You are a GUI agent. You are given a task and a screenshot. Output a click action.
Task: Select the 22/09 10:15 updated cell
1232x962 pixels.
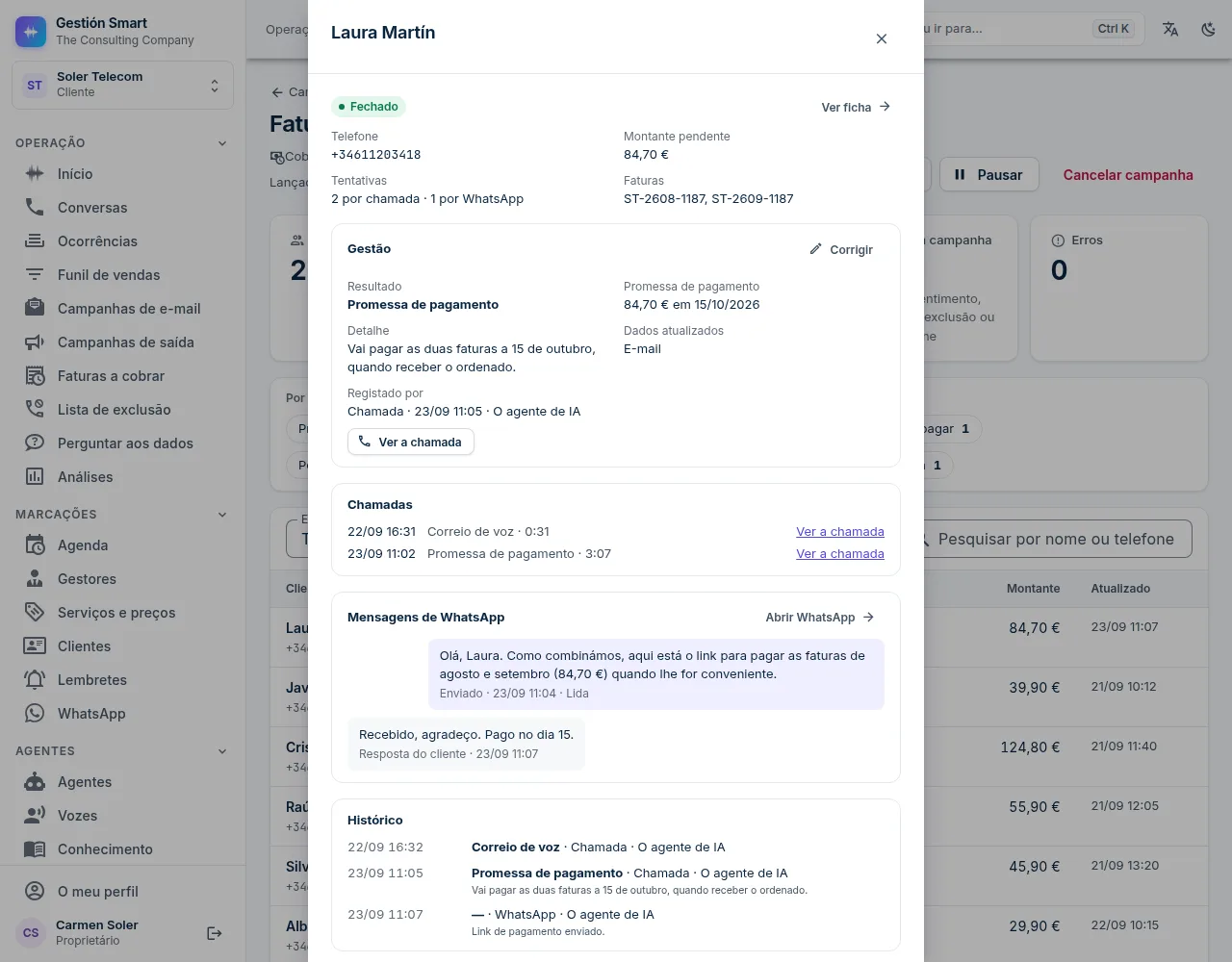[1125, 925]
